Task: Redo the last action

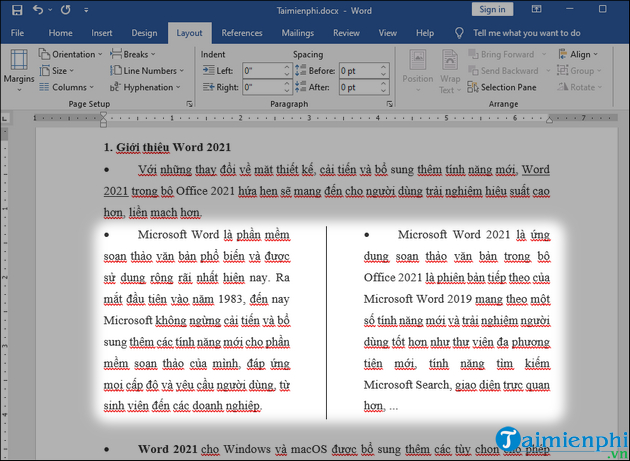Action: [x=65, y=10]
